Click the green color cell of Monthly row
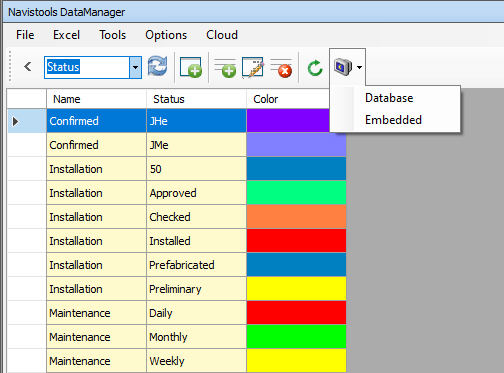 296,337
